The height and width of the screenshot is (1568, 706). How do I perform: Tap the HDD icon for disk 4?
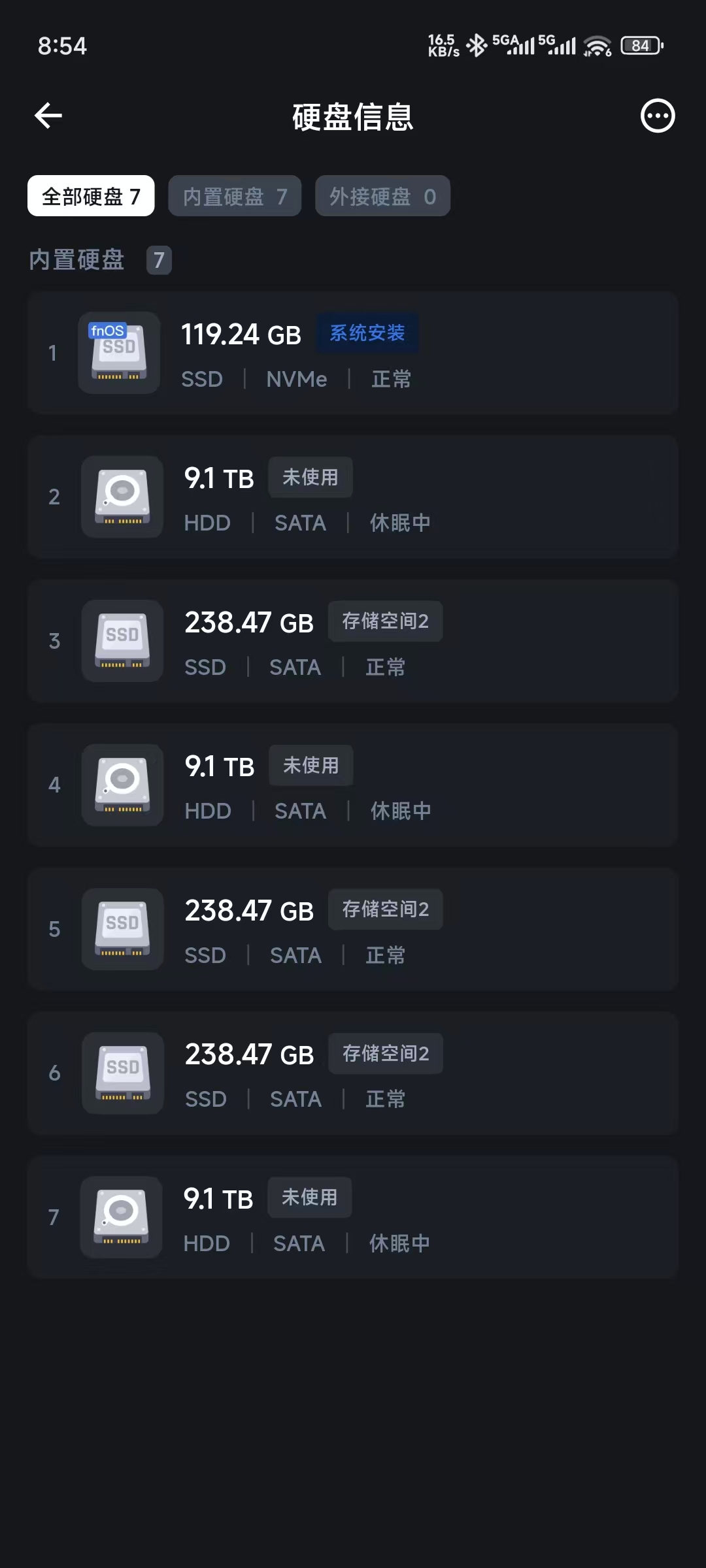pyautogui.click(x=122, y=785)
